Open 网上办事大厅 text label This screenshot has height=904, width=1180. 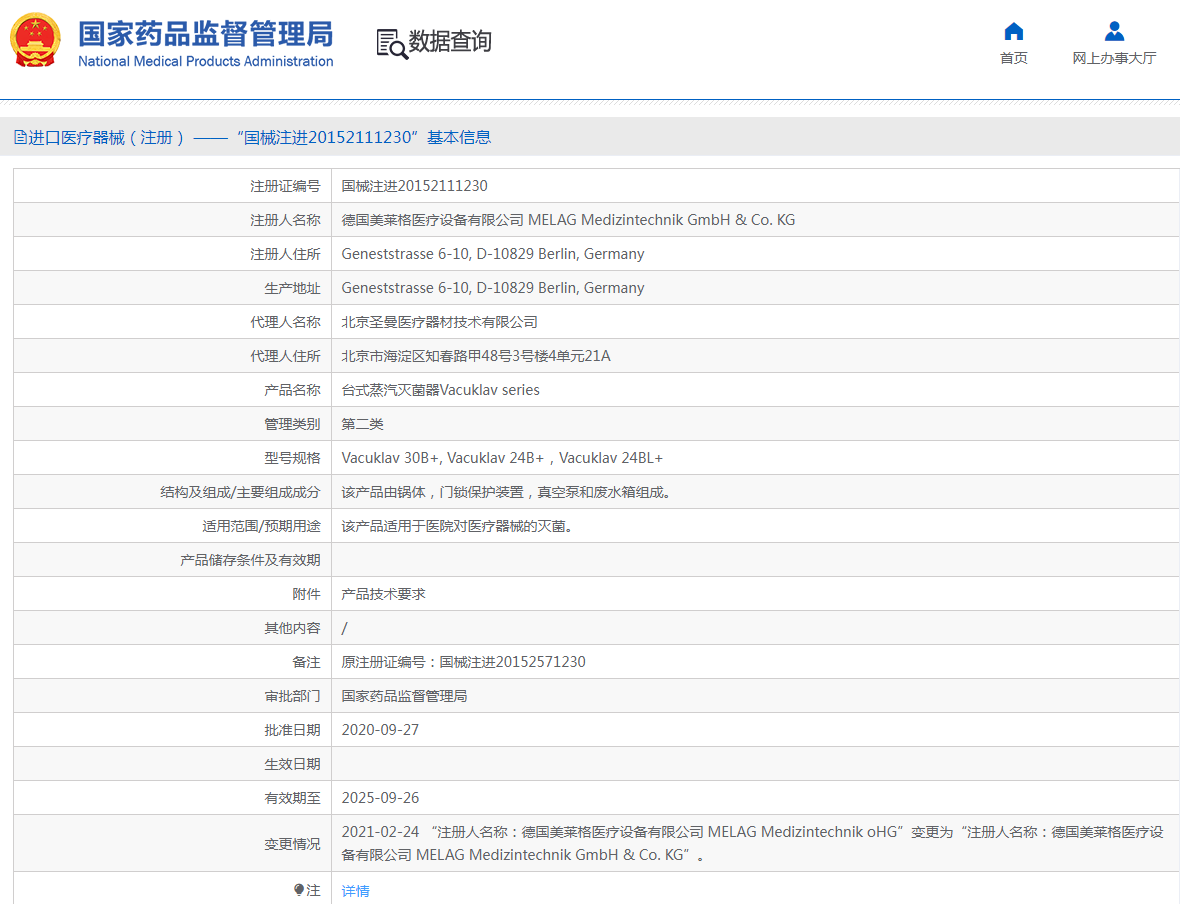point(1114,58)
